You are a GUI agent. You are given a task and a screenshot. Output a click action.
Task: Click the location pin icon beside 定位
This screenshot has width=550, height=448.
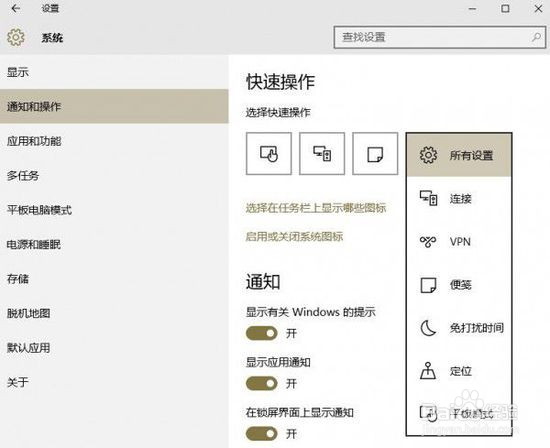[x=428, y=371]
